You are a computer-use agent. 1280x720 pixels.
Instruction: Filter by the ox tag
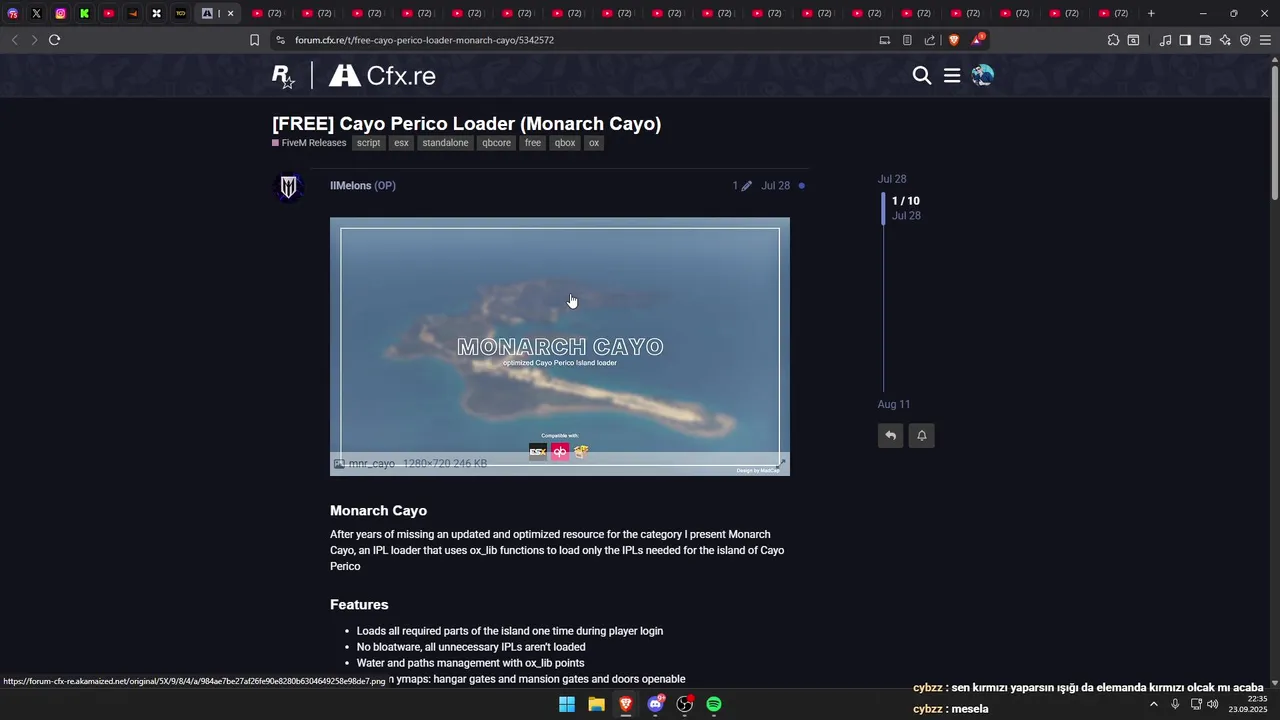594,143
